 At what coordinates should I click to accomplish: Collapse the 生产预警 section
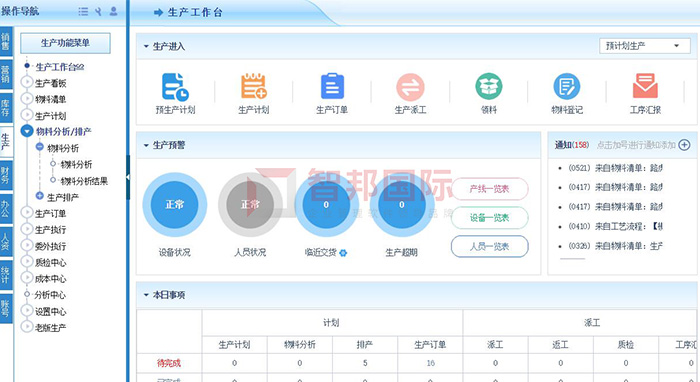(146, 145)
